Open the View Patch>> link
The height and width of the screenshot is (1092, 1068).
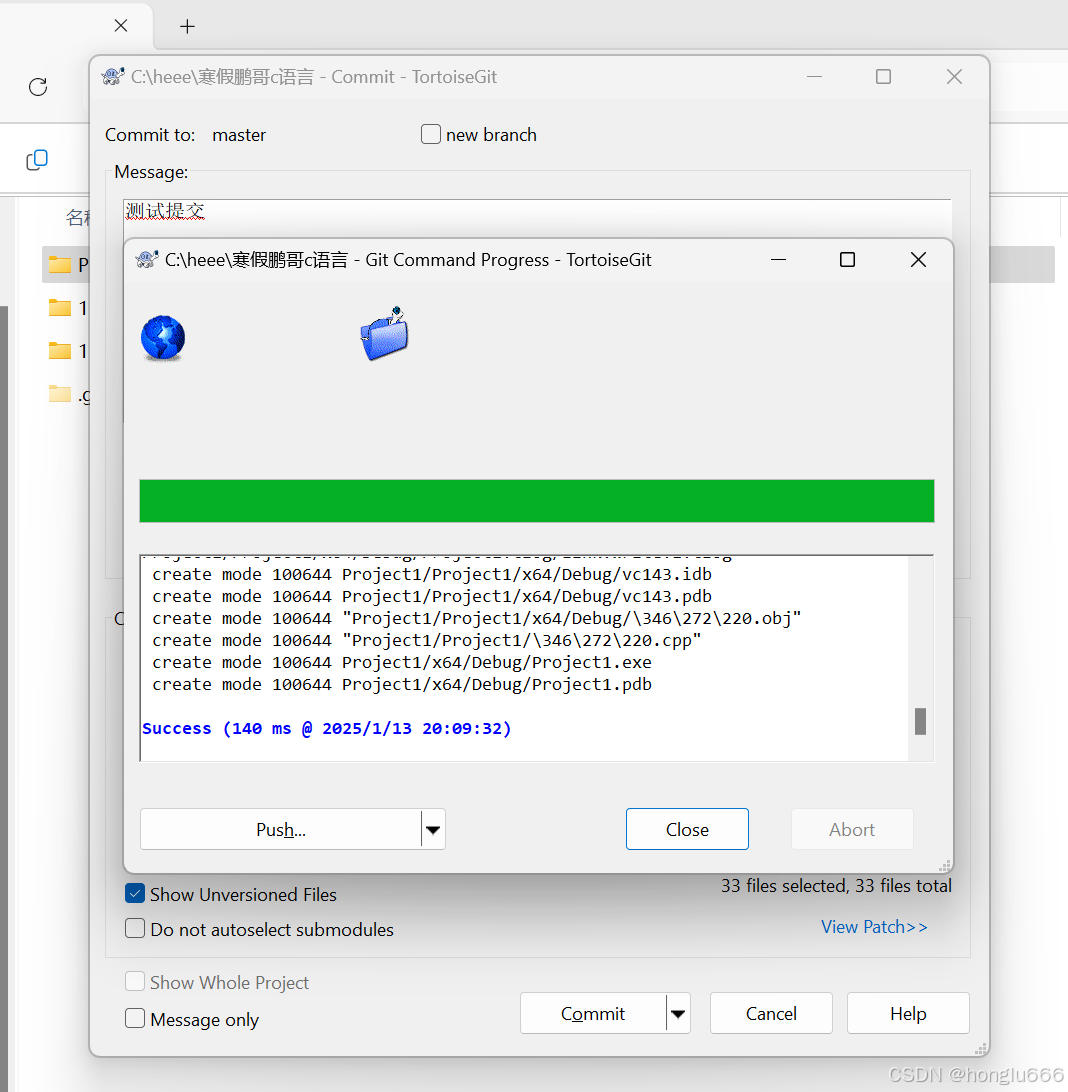[x=874, y=927]
